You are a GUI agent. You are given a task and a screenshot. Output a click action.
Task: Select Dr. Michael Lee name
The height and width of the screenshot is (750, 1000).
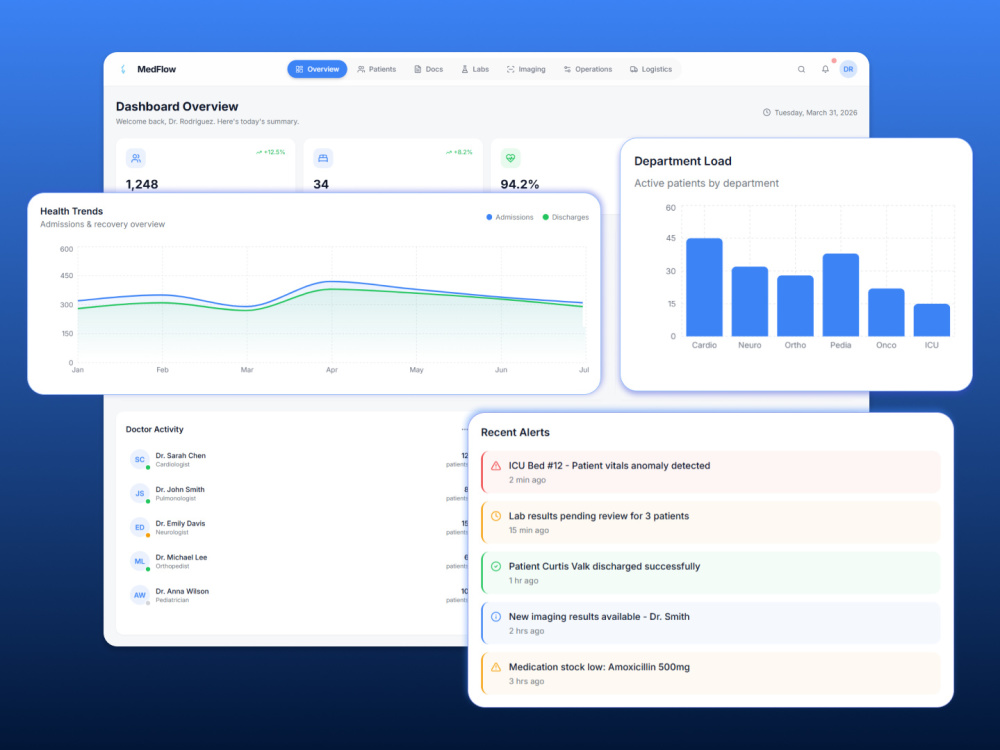(x=181, y=557)
